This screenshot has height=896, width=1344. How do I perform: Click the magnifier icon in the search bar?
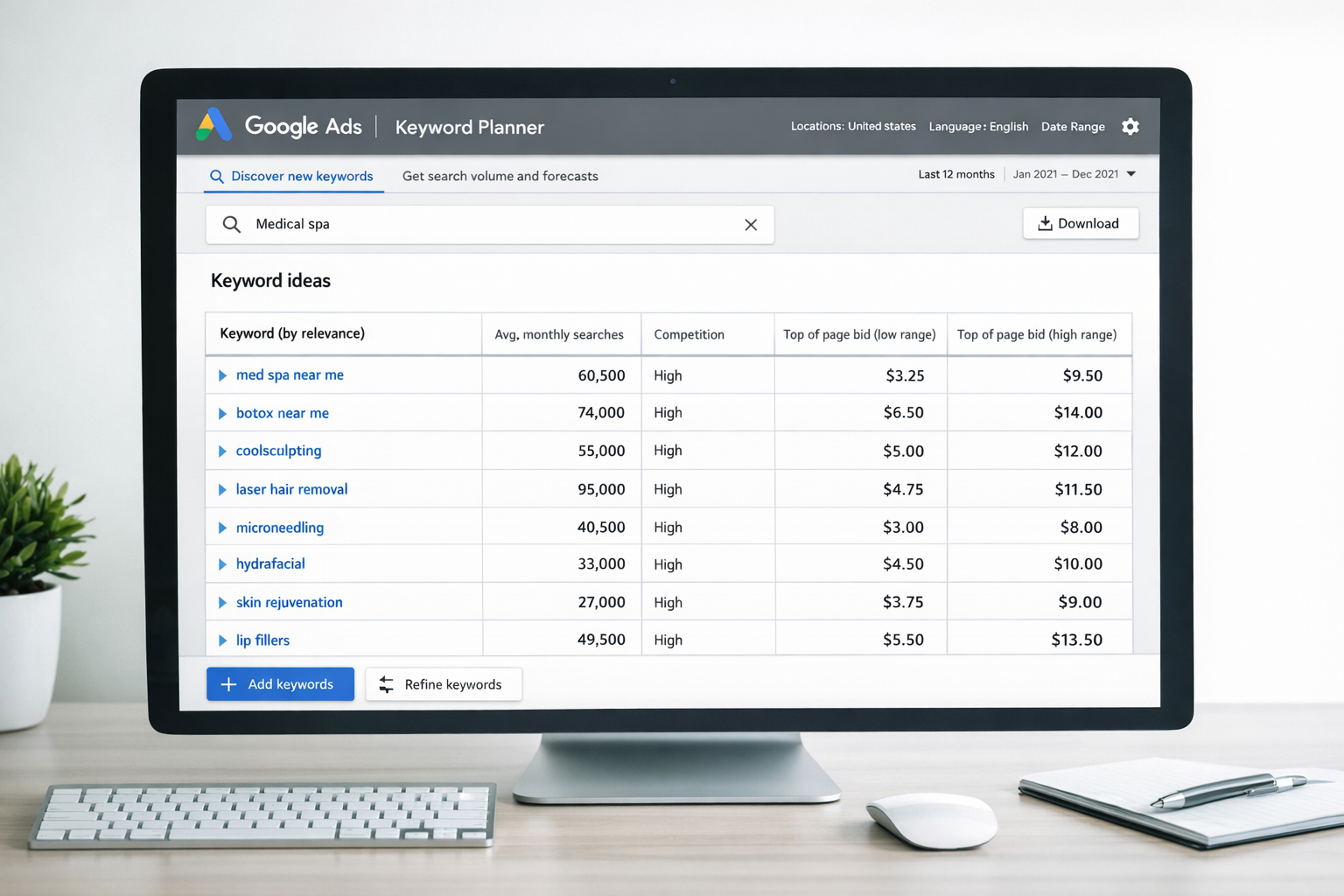tap(231, 224)
